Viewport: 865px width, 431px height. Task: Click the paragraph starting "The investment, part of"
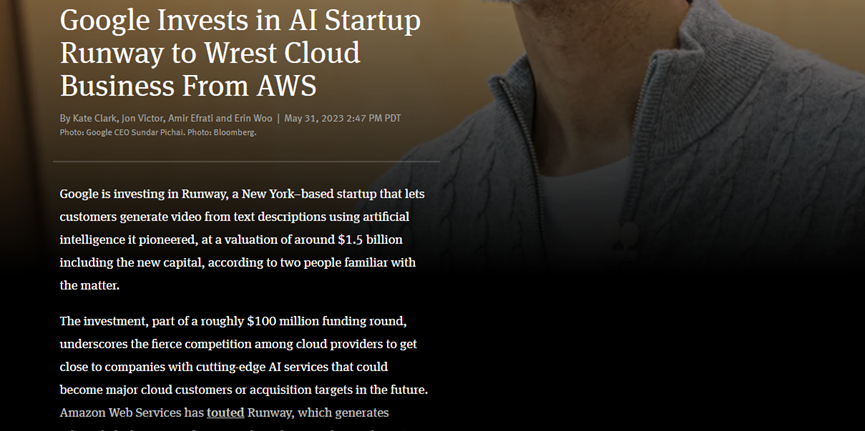click(244, 367)
